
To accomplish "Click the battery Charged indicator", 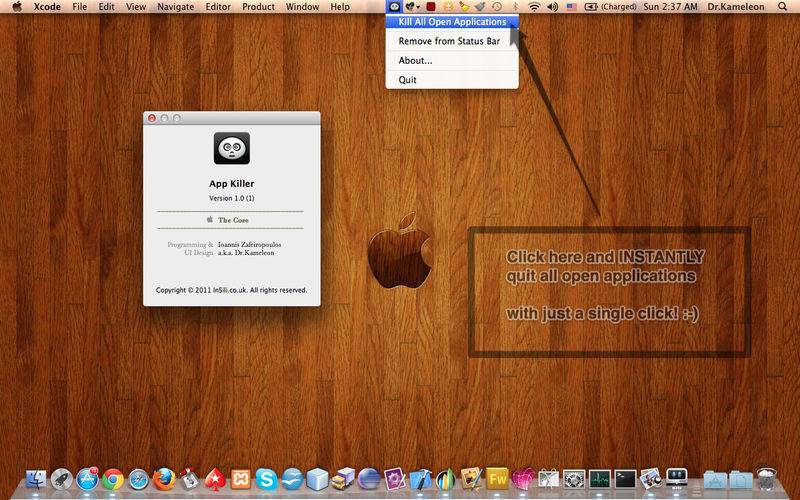I will click(610, 7).
